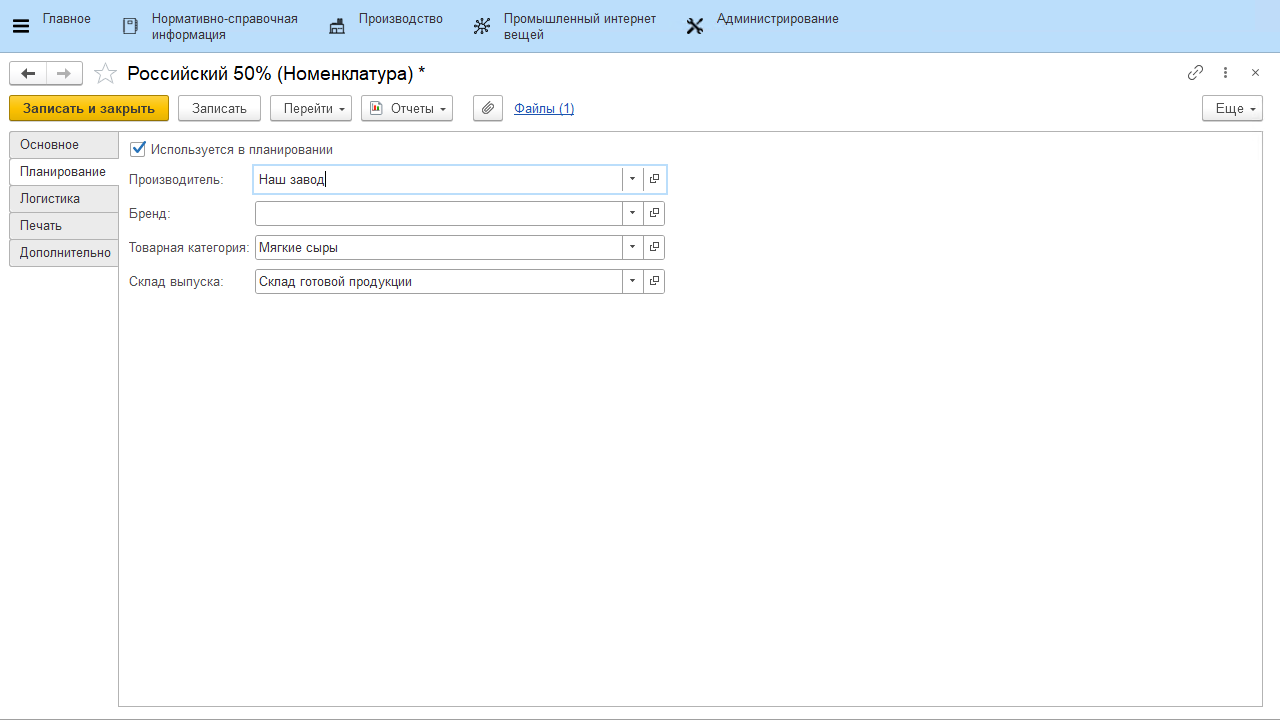
Task: Expand the Производитель dropdown list
Action: (632, 180)
